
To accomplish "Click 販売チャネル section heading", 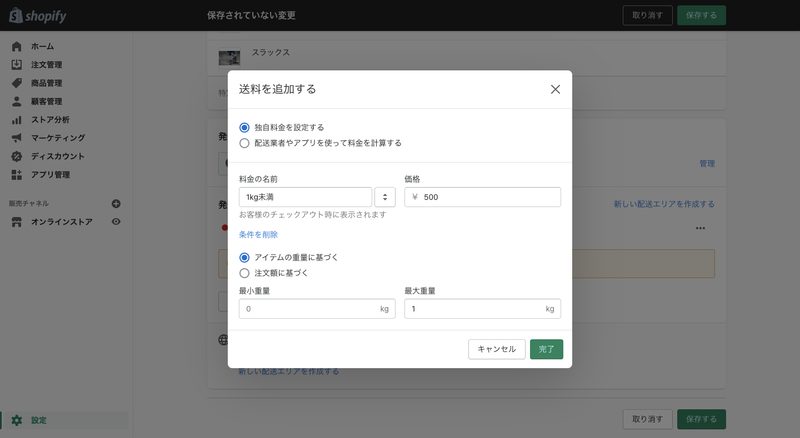I will [29, 204].
